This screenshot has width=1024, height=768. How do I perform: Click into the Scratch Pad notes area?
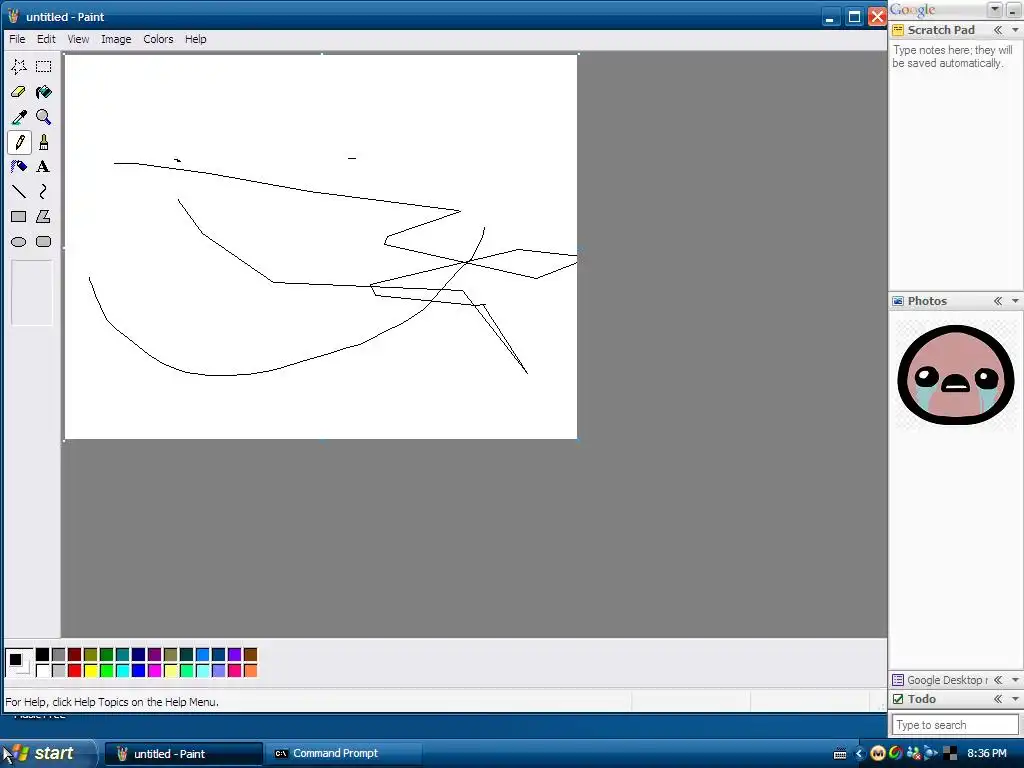[x=954, y=163]
